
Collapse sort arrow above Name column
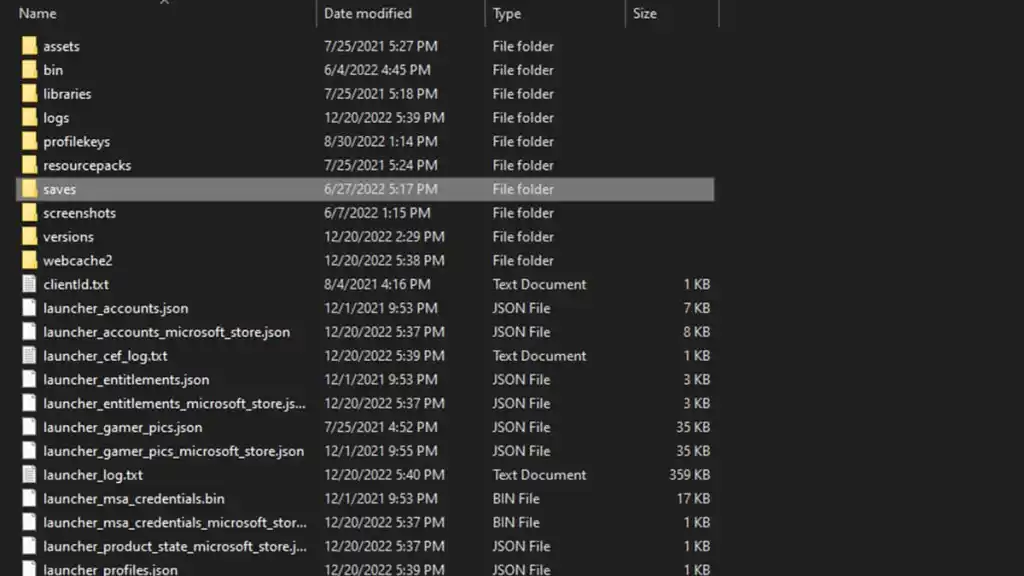click(165, 2)
